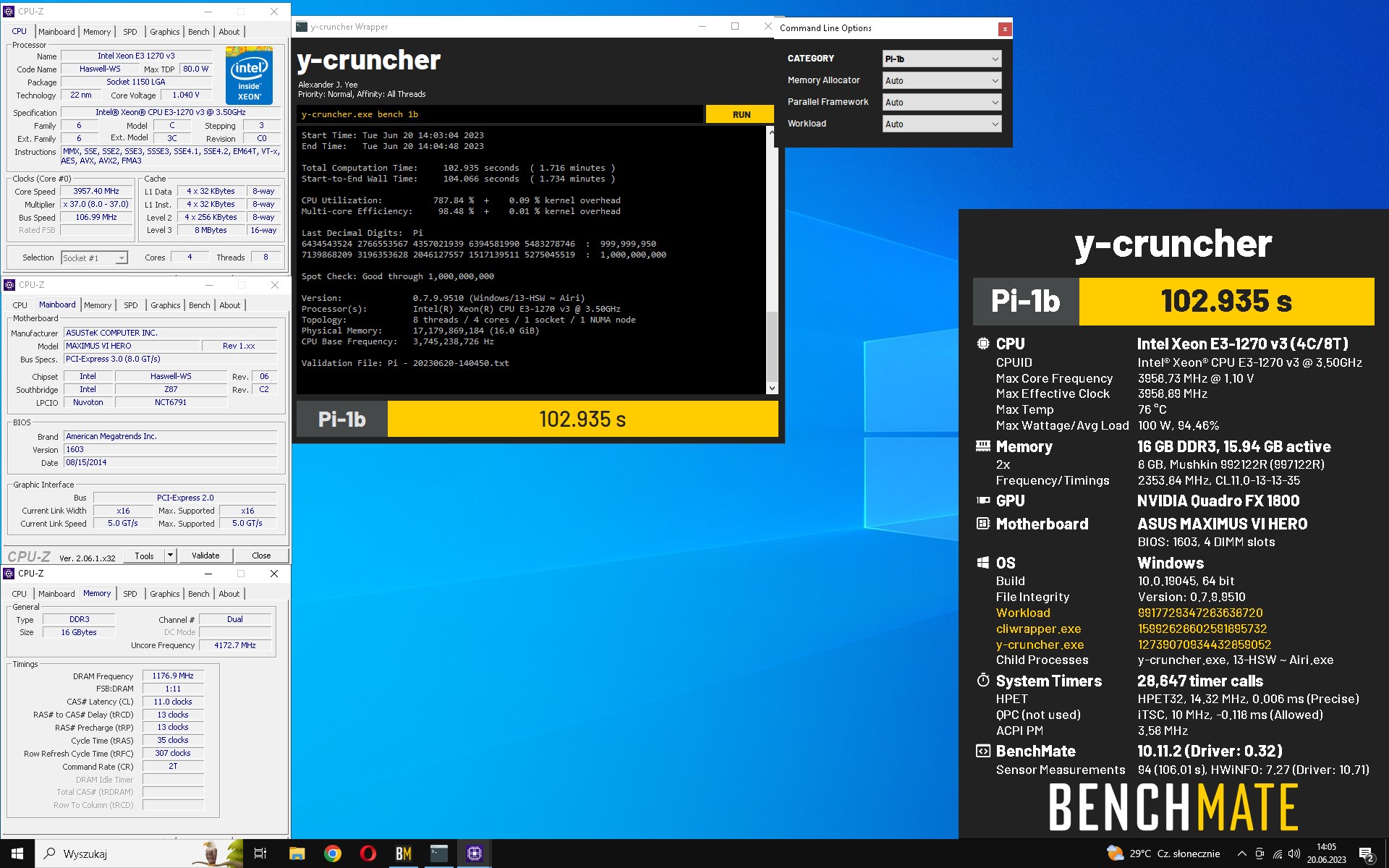Switch to Mainboard tab in top CPU-Z window
The height and width of the screenshot is (868, 1389).
[x=56, y=32]
